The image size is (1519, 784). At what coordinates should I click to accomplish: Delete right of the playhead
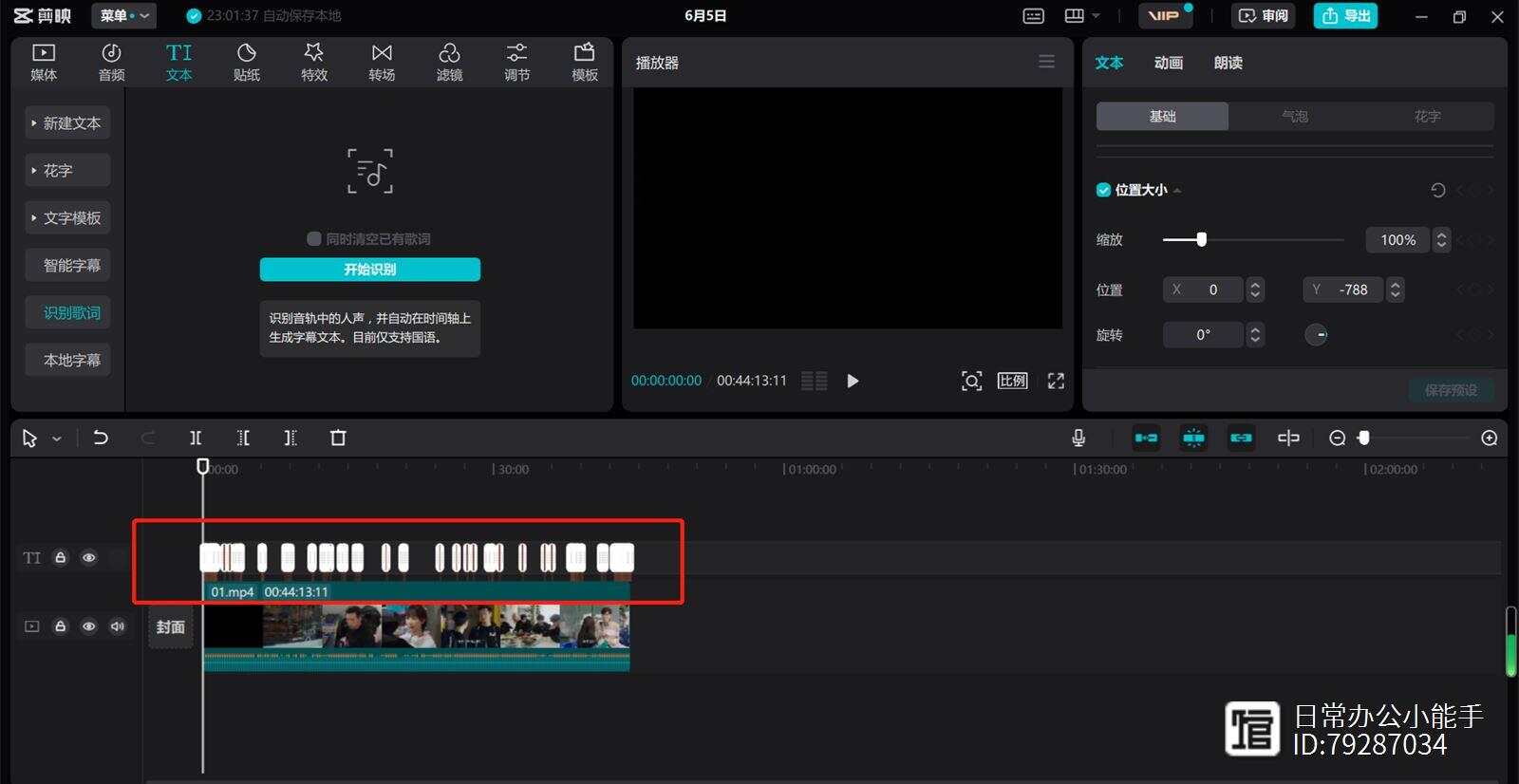291,438
